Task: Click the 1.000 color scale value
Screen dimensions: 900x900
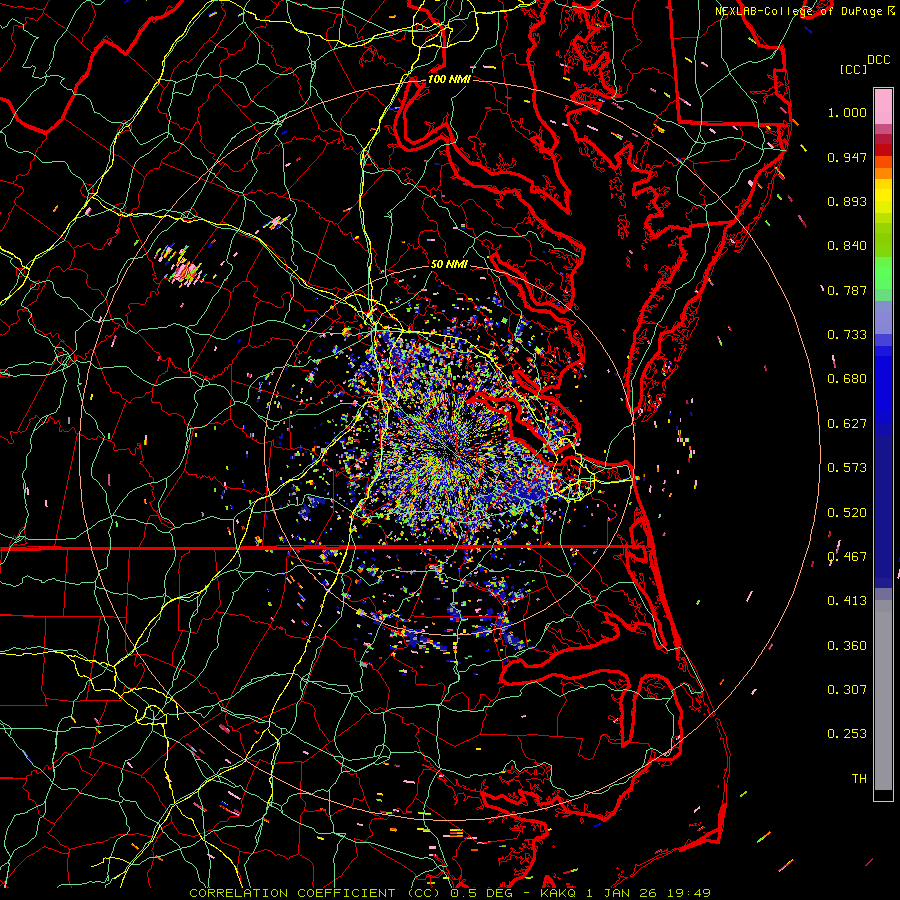Action: (x=847, y=112)
